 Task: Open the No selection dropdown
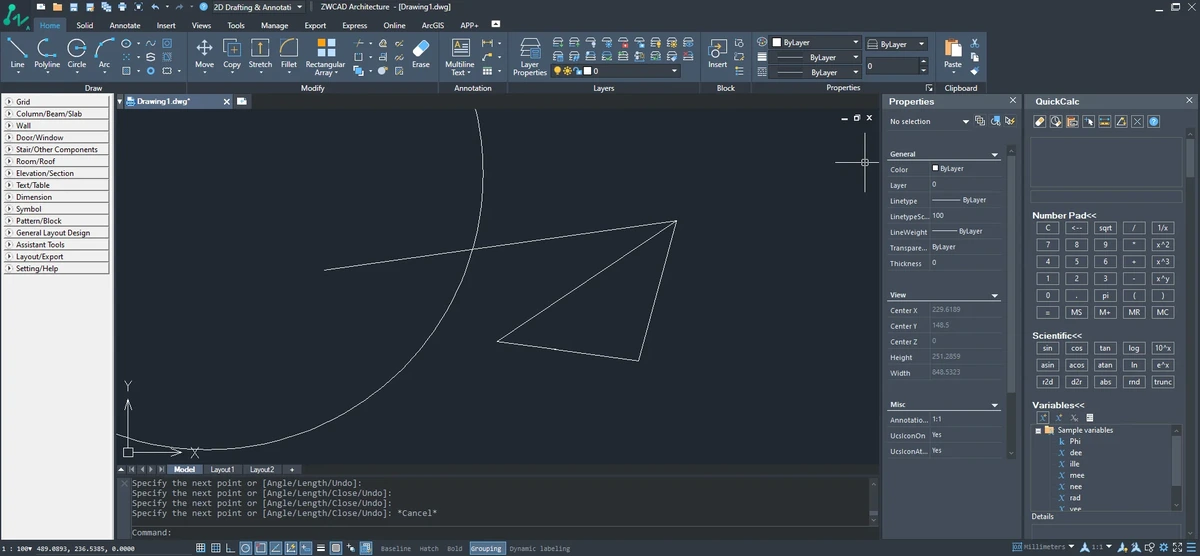point(929,121)
